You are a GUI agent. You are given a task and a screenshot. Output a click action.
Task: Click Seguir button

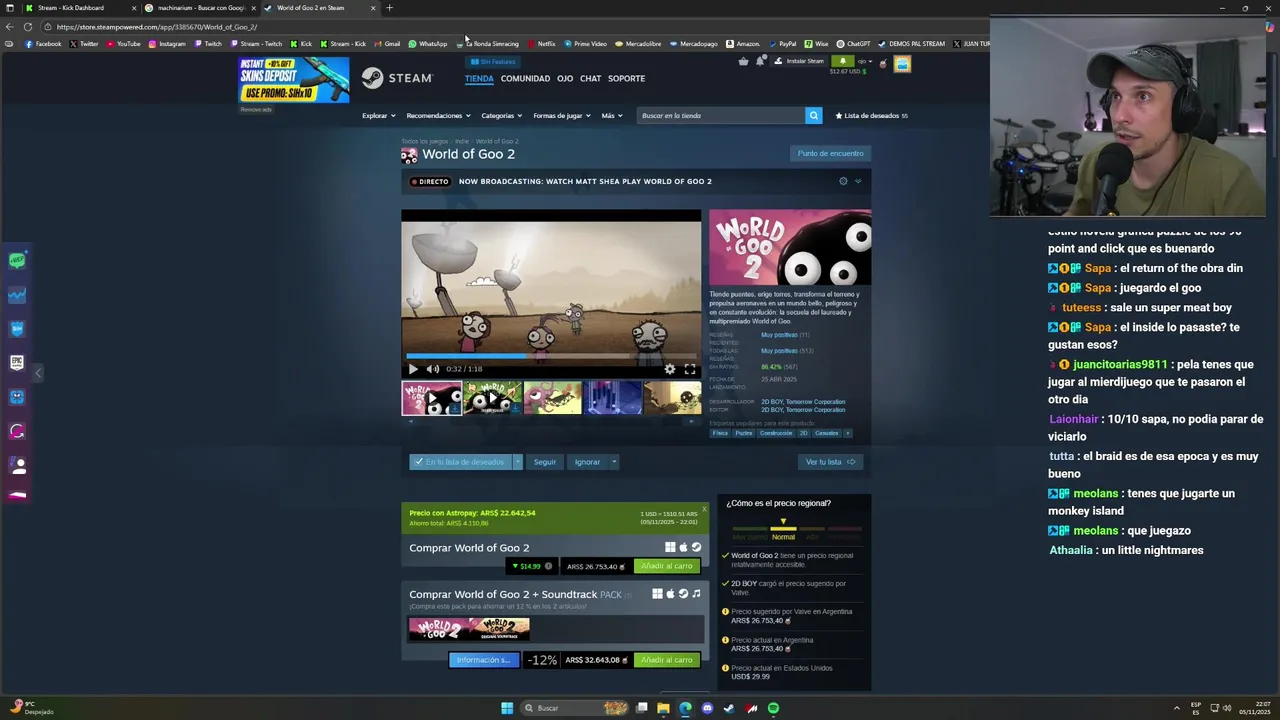pos(544,462)
